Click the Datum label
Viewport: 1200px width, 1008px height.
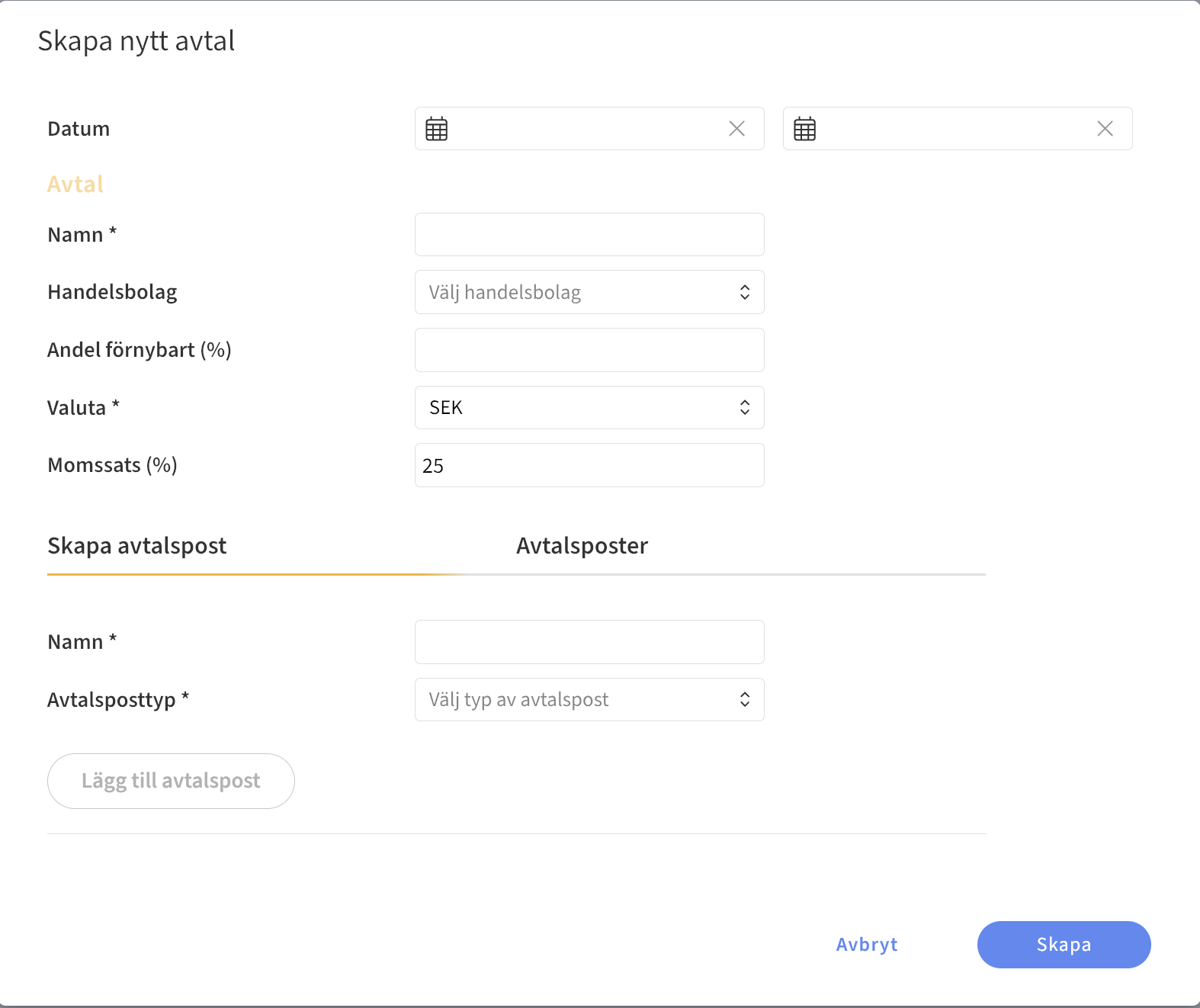click(x=79, y=129)
